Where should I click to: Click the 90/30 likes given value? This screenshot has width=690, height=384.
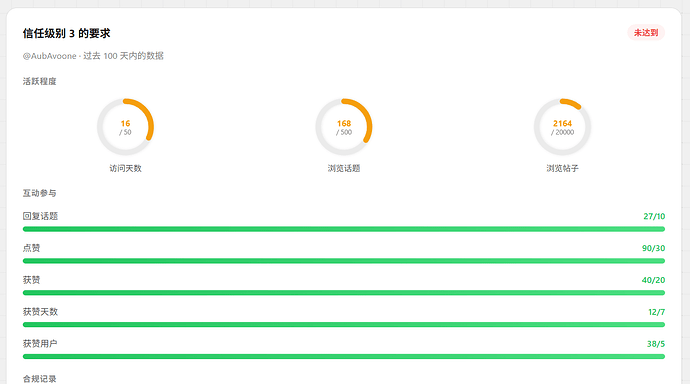point(653,248)
